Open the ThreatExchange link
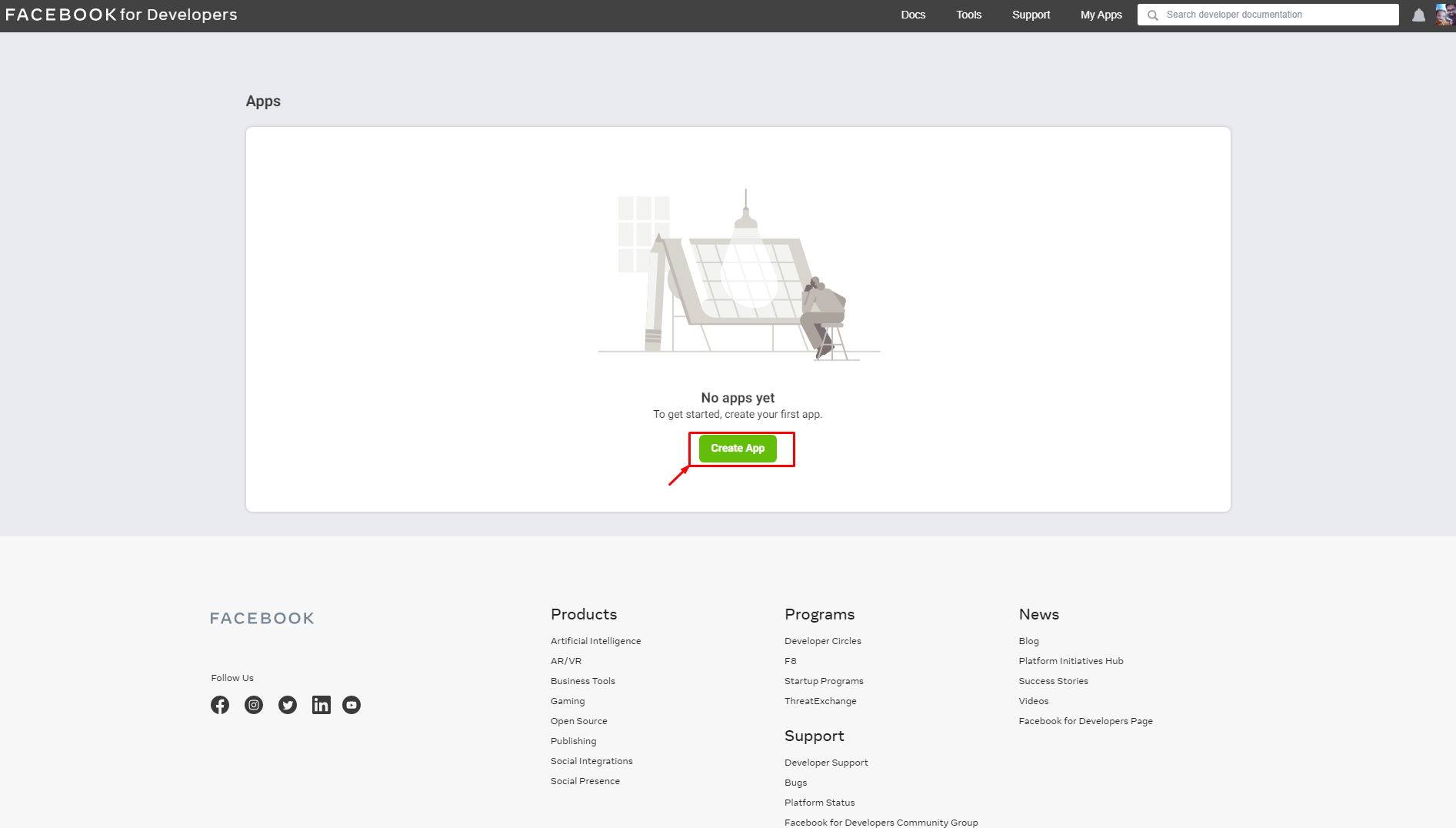1456x828 pixels. pos(821,701)
